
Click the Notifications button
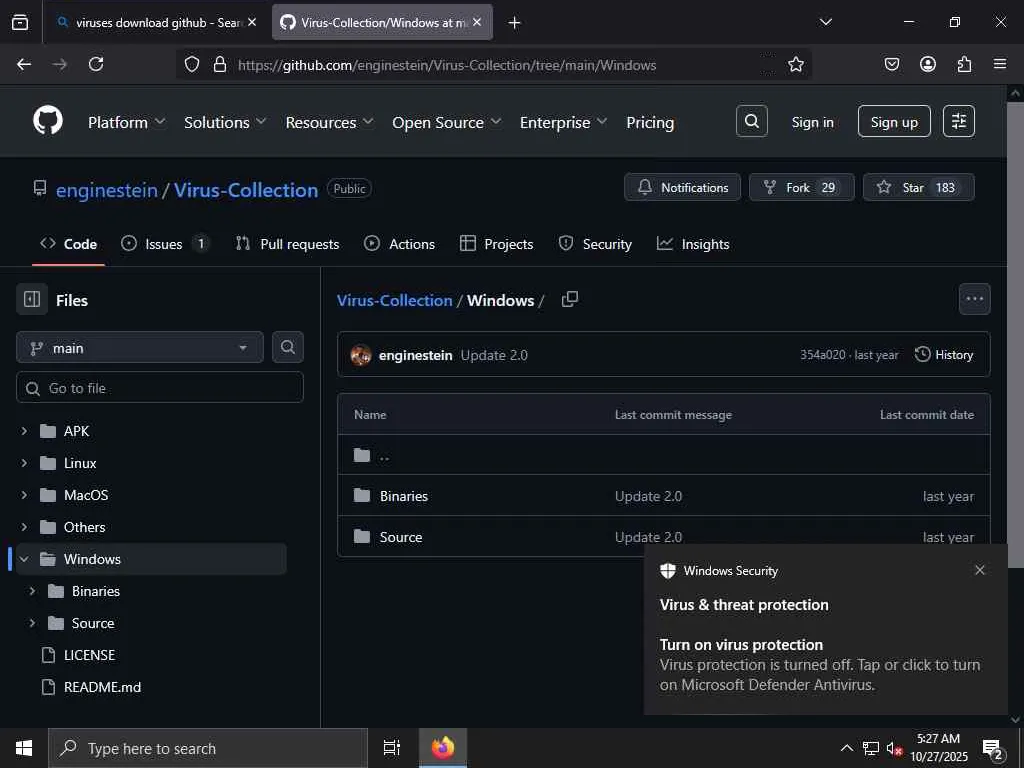pos(682,187)
